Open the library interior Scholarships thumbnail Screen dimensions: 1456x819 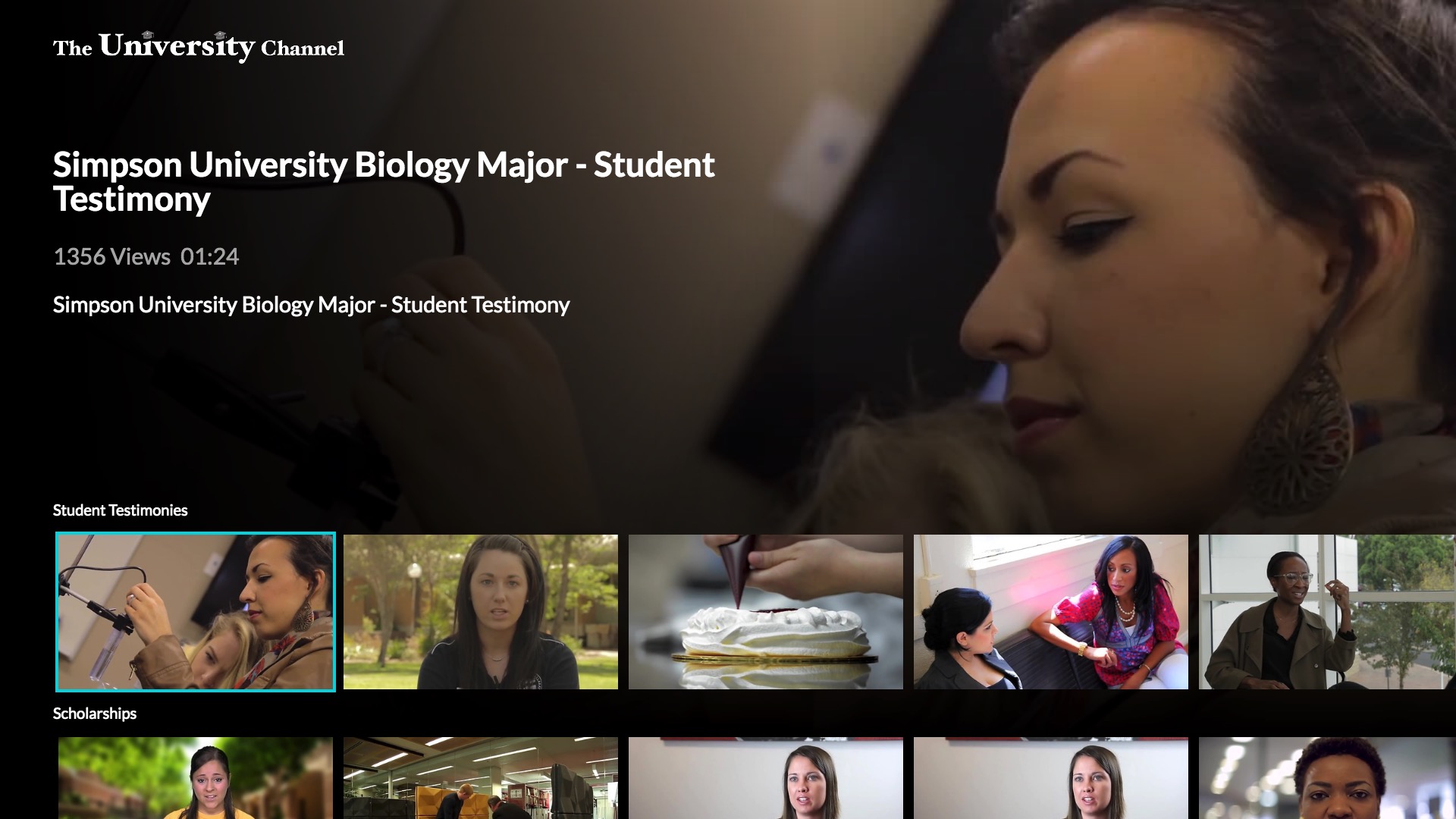pyautogui.click(x=481, y=778)
